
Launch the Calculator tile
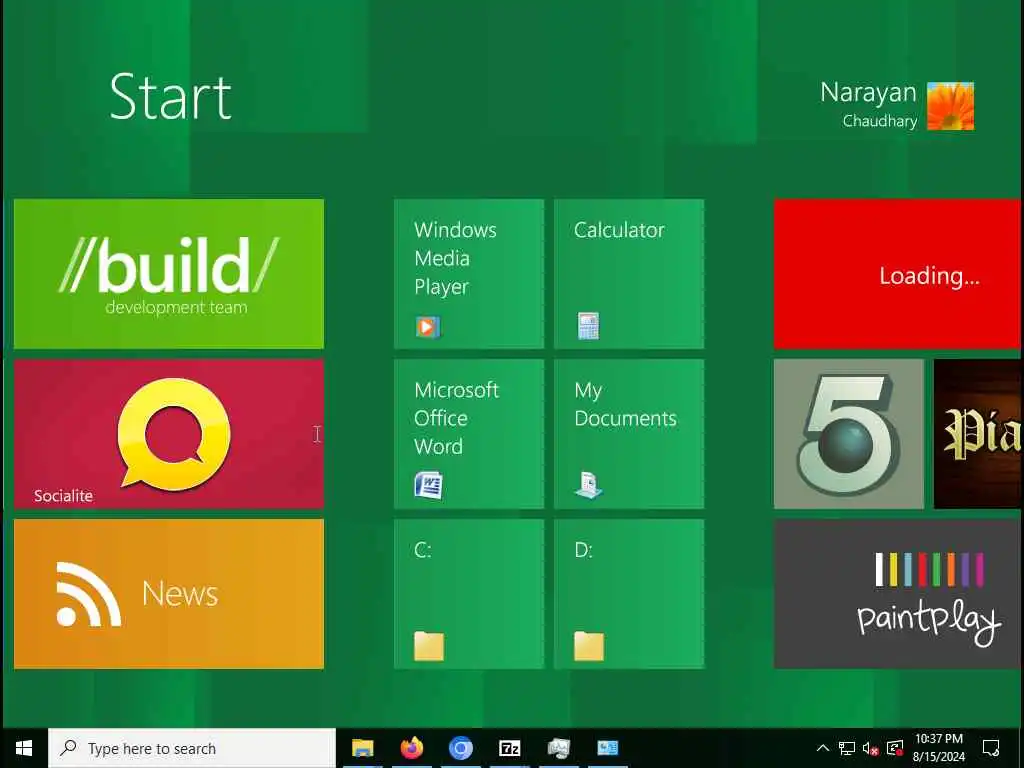point(629,274)
